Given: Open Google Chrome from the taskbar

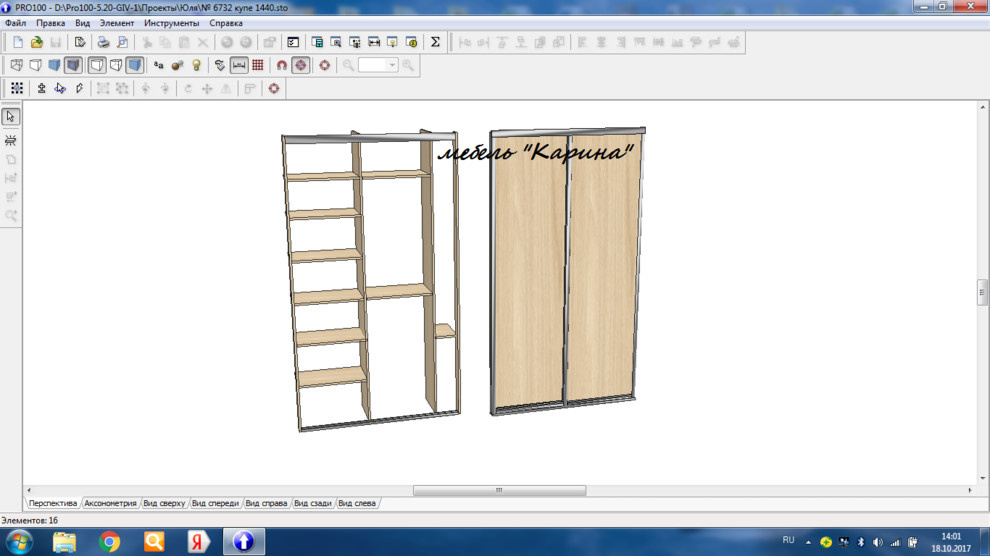Looking at the screenshot, I should 110,542.
